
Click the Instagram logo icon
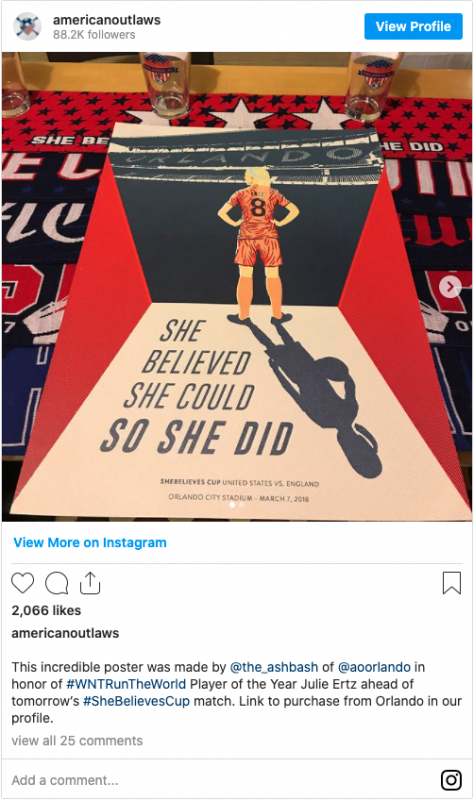coord(451,780)
